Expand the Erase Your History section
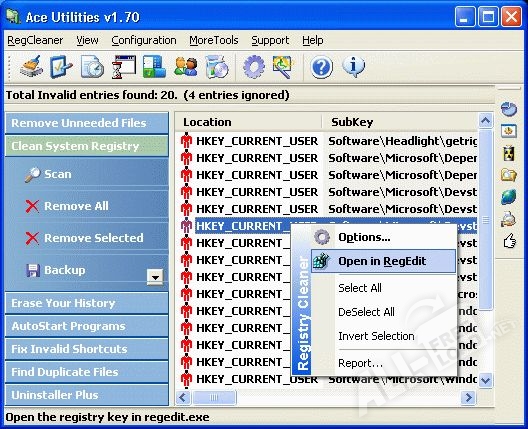Viewport: 528px width, 429px height. 87,303
